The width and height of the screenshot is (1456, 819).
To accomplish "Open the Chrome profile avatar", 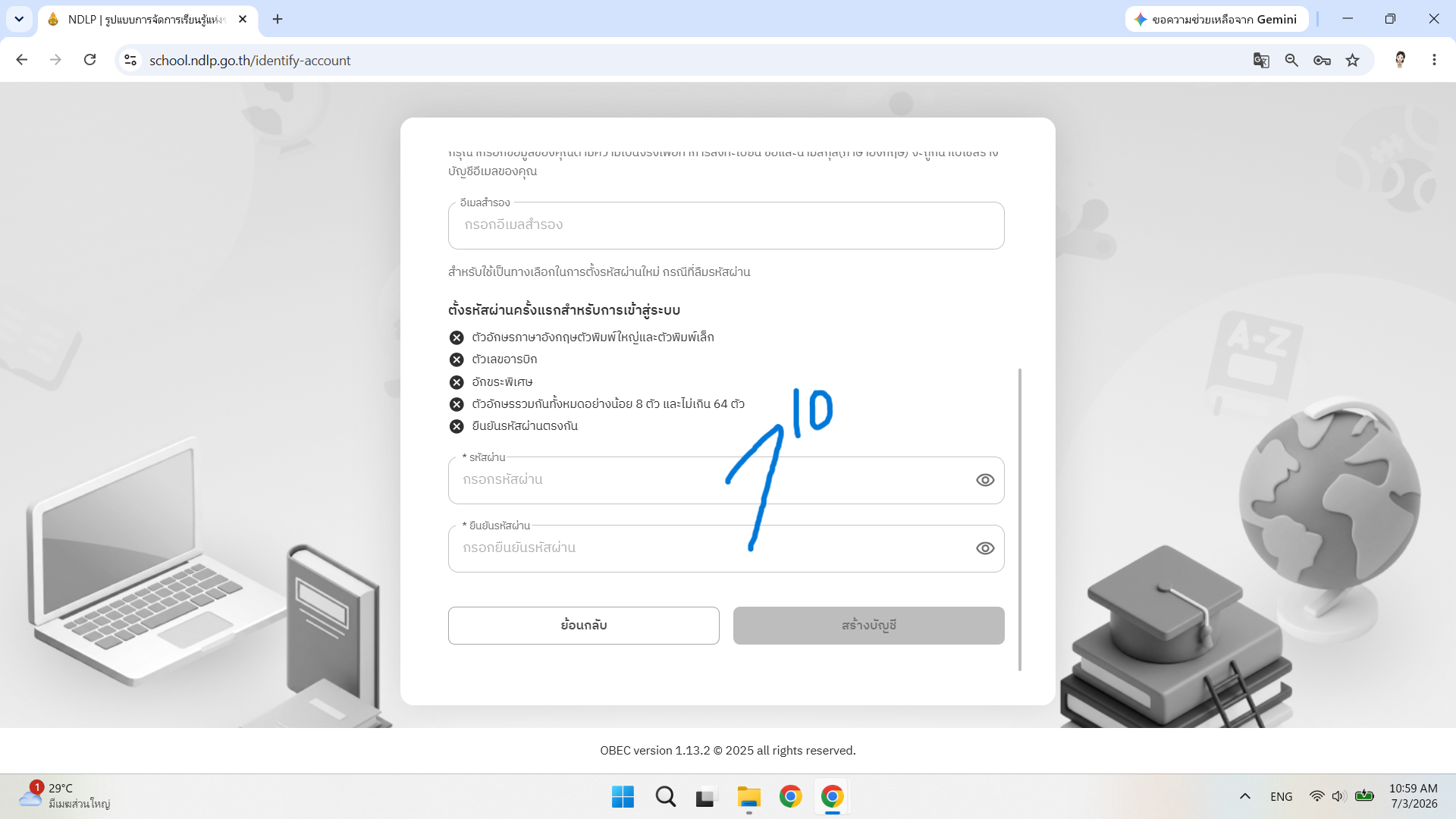I will 1400,60.
